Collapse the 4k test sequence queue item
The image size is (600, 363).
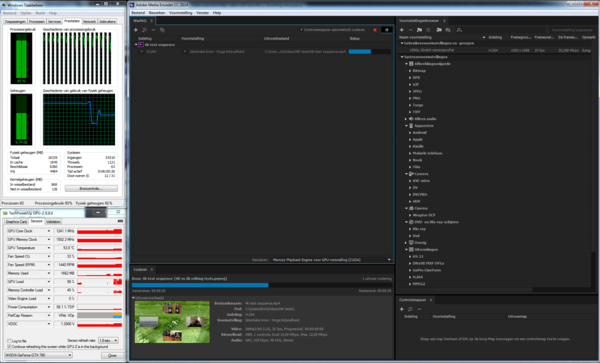(136, 45)
